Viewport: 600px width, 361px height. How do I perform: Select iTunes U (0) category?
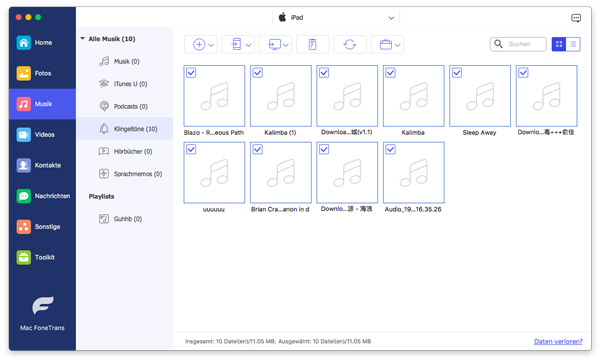click(125, 84)
